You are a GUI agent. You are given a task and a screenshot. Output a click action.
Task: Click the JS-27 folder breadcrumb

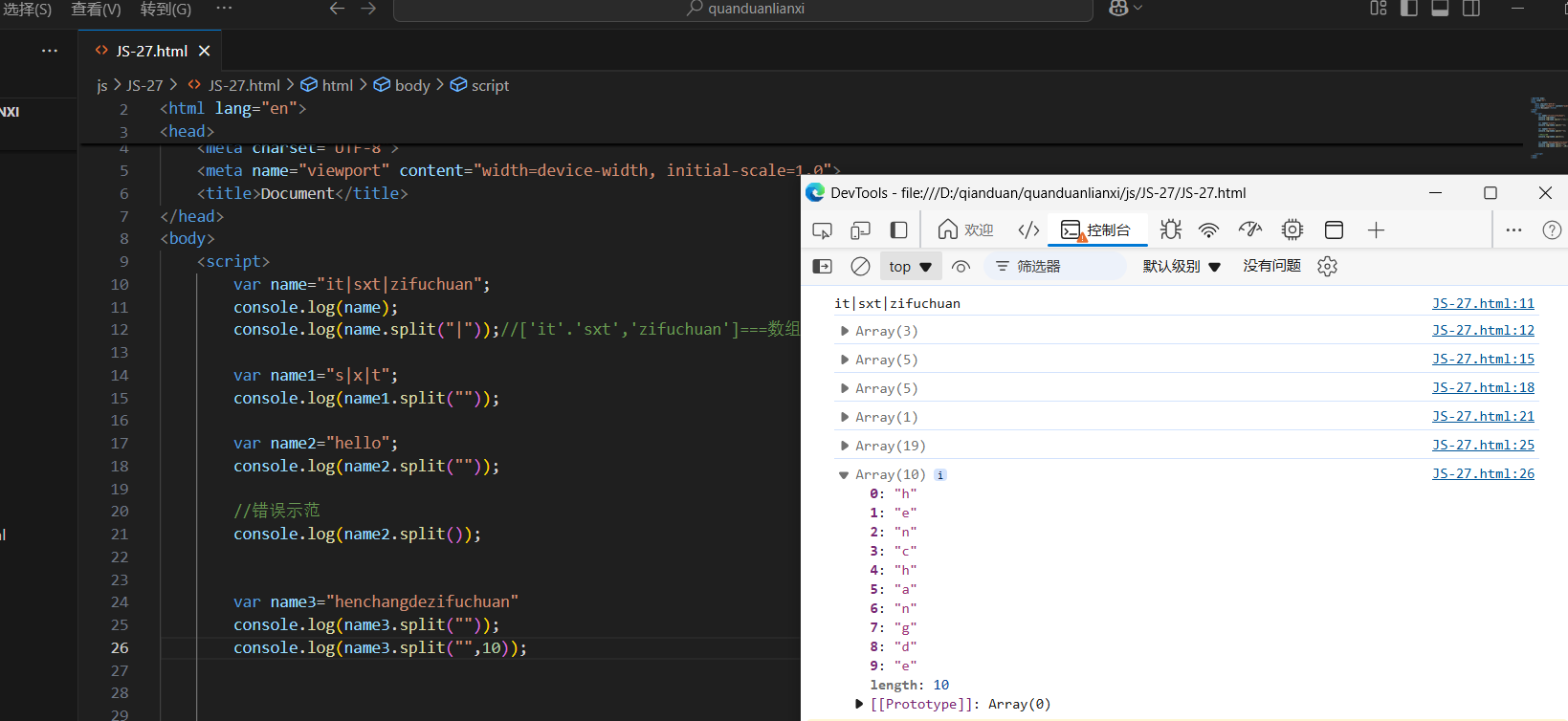point(144,85)
